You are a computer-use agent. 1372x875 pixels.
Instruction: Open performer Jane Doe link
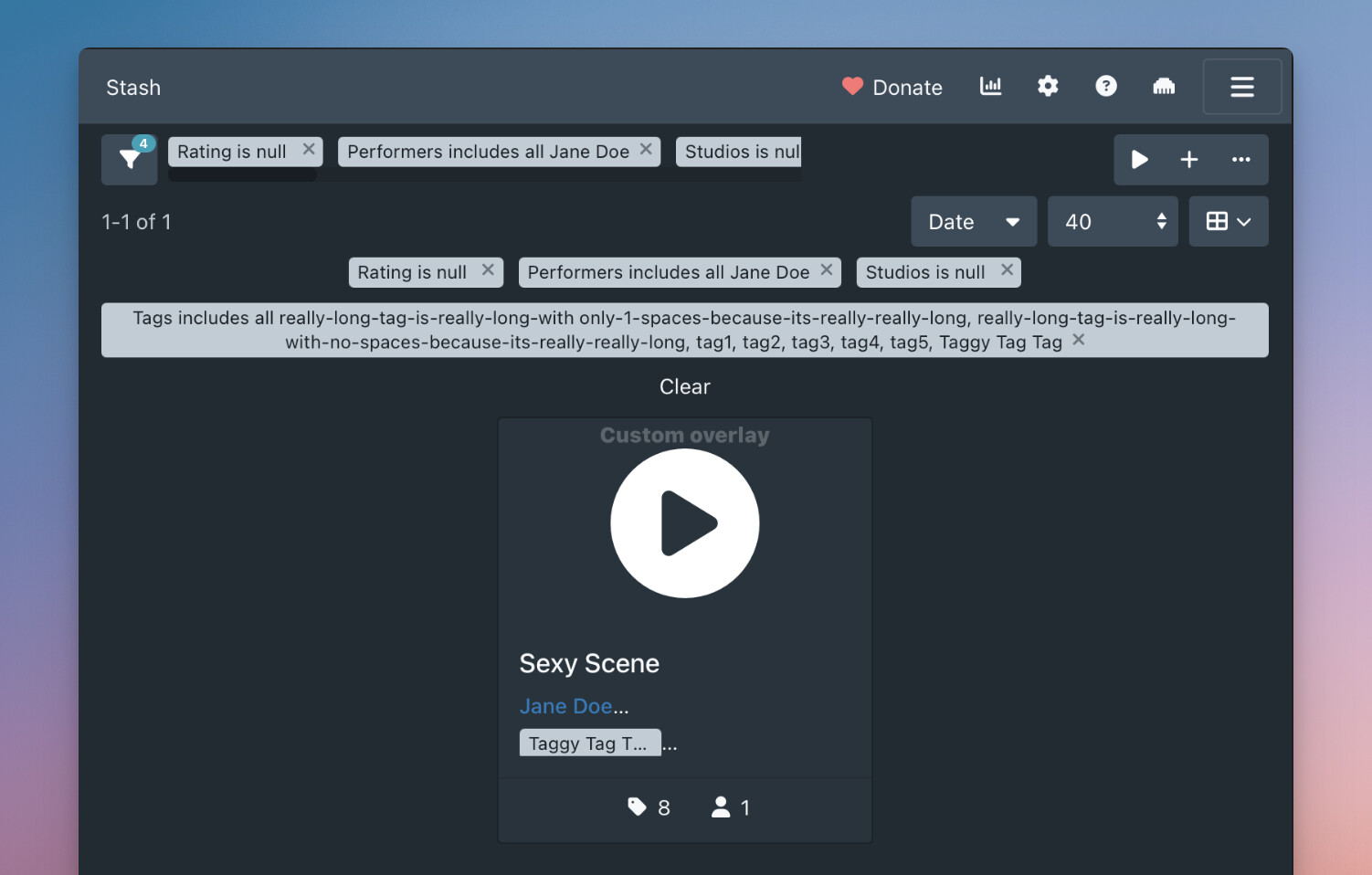tap(565, 706)
